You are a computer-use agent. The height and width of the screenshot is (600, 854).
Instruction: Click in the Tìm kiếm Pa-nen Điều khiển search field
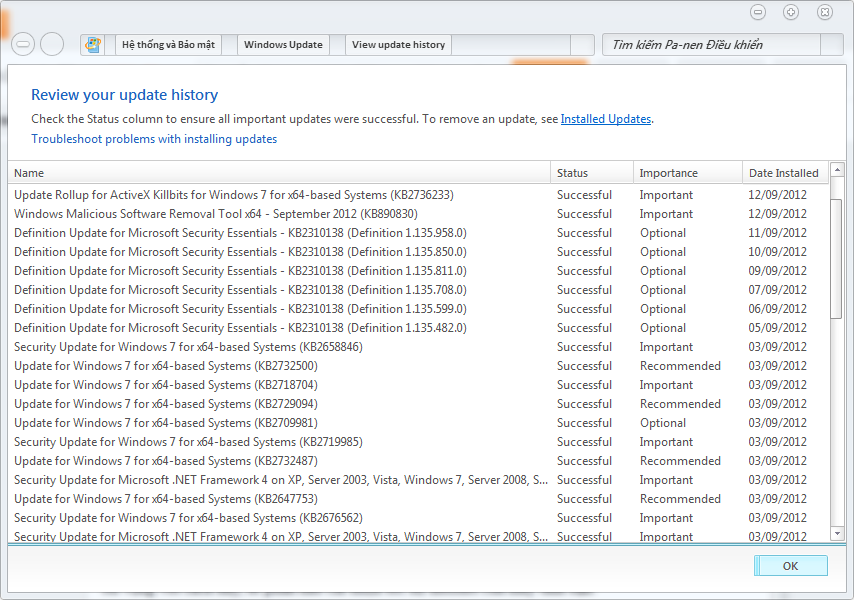click(710, 44)
